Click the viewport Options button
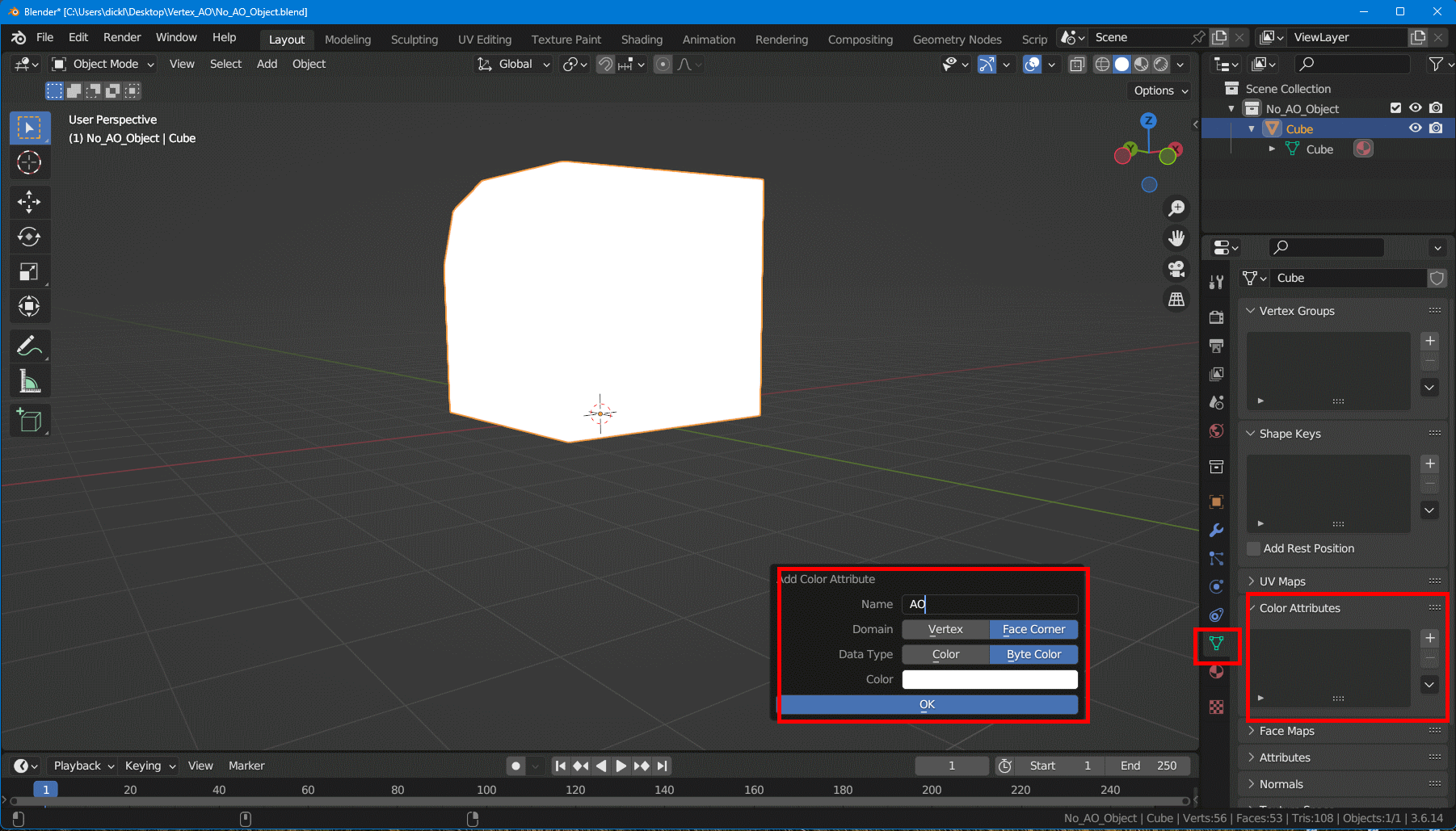Viewport: 1456px width, 831px height. [x=1160, y=90]
